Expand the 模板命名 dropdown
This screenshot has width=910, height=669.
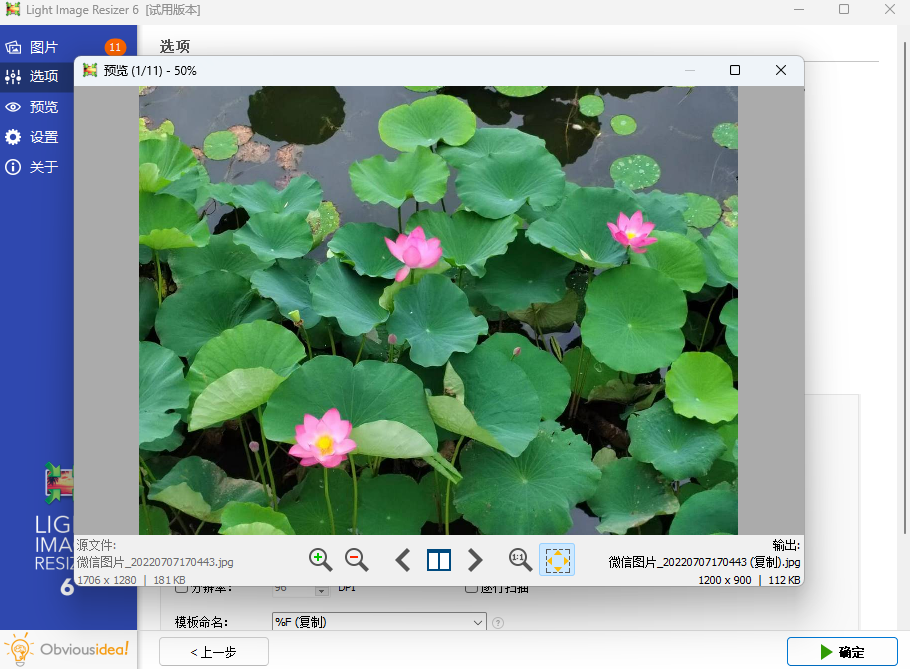[477, 622]
